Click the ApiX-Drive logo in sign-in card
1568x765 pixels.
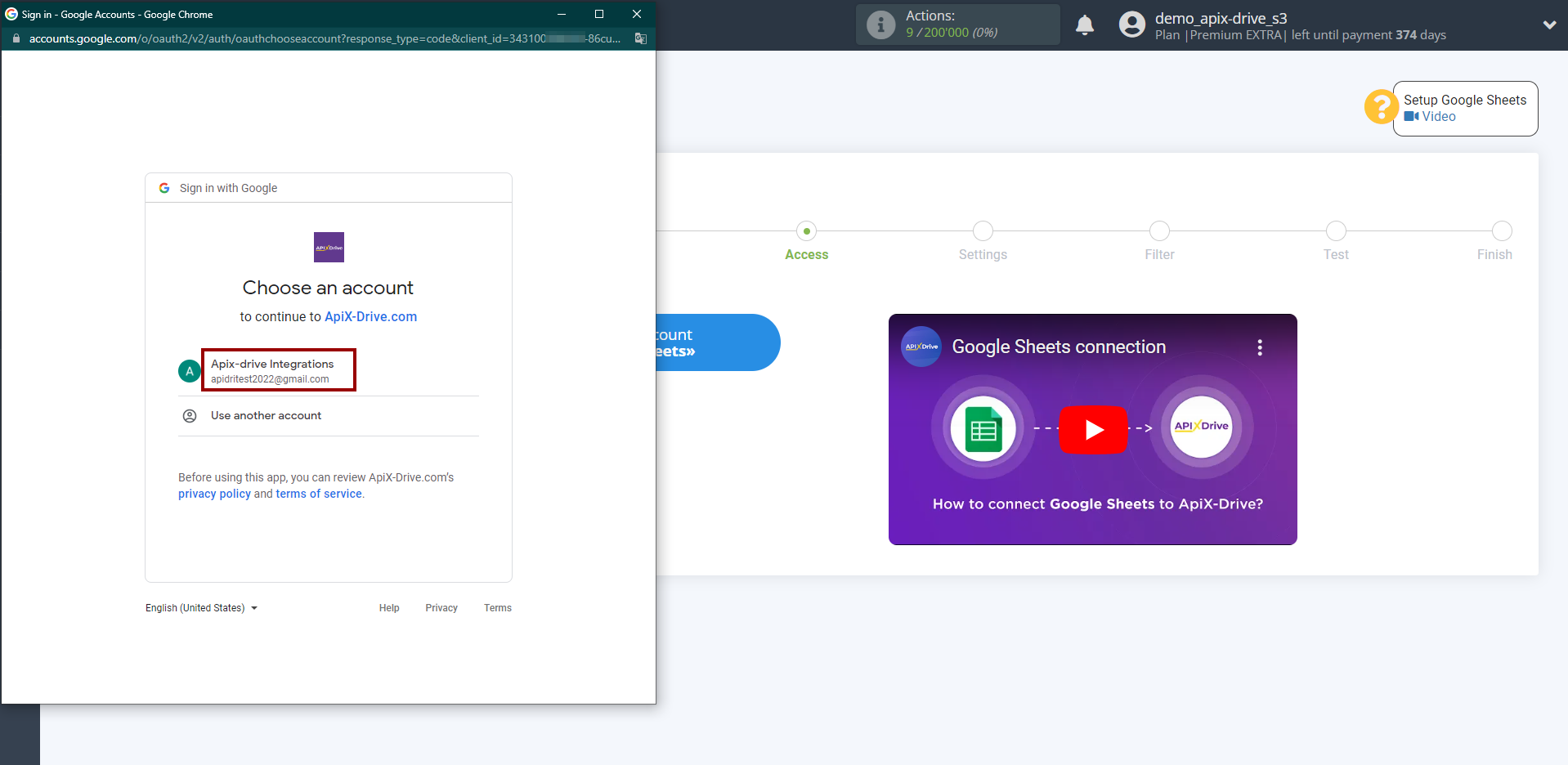tap(329, 248)
